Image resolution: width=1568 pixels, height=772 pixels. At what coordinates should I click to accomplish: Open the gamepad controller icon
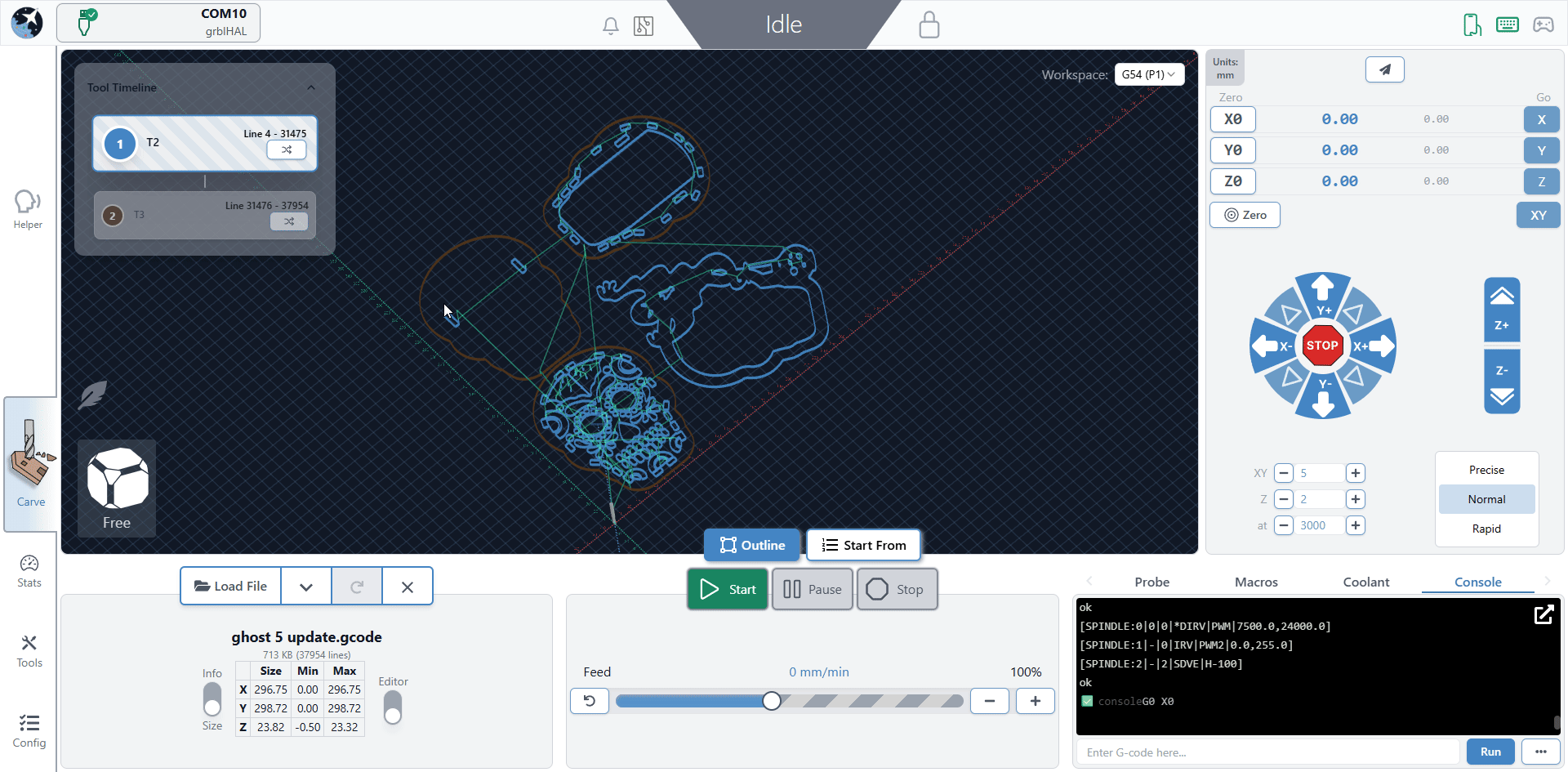click(1543, 25)
